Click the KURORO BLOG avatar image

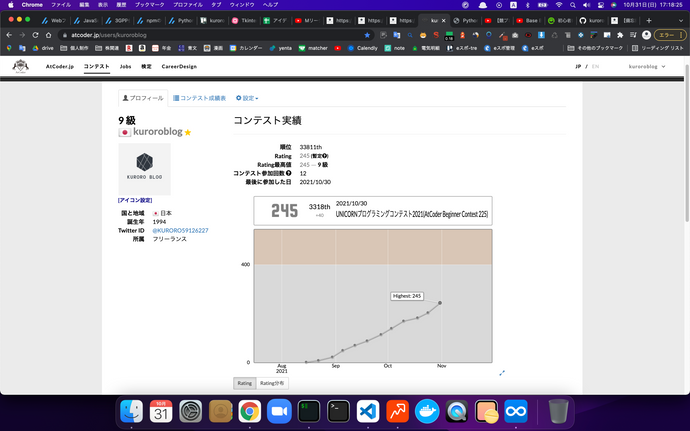click(x=144, y=169)
